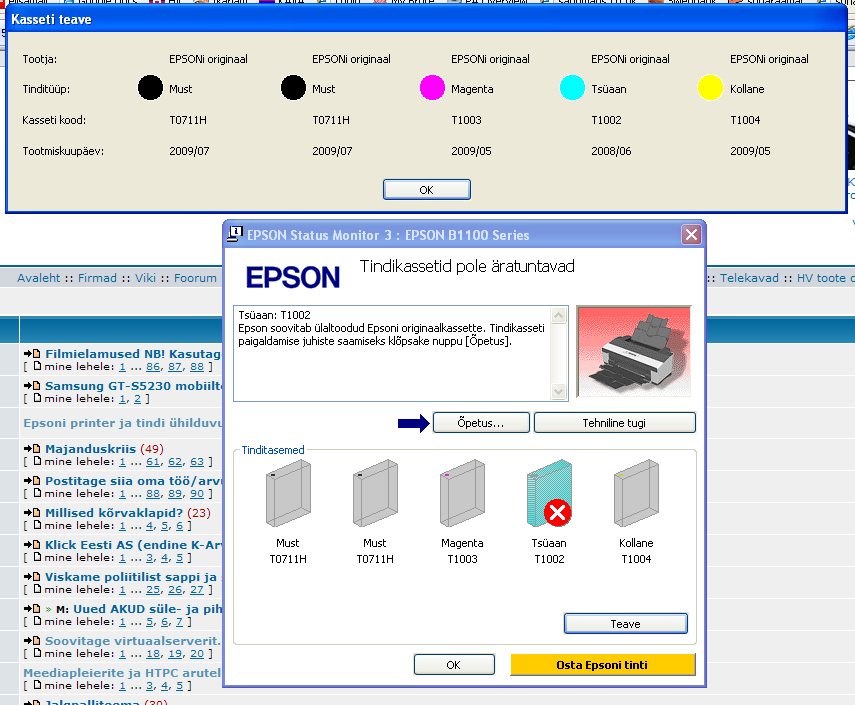
Task: Click the Tehniline tugi button
Action: pyautogui.click(x=615, y=423)
